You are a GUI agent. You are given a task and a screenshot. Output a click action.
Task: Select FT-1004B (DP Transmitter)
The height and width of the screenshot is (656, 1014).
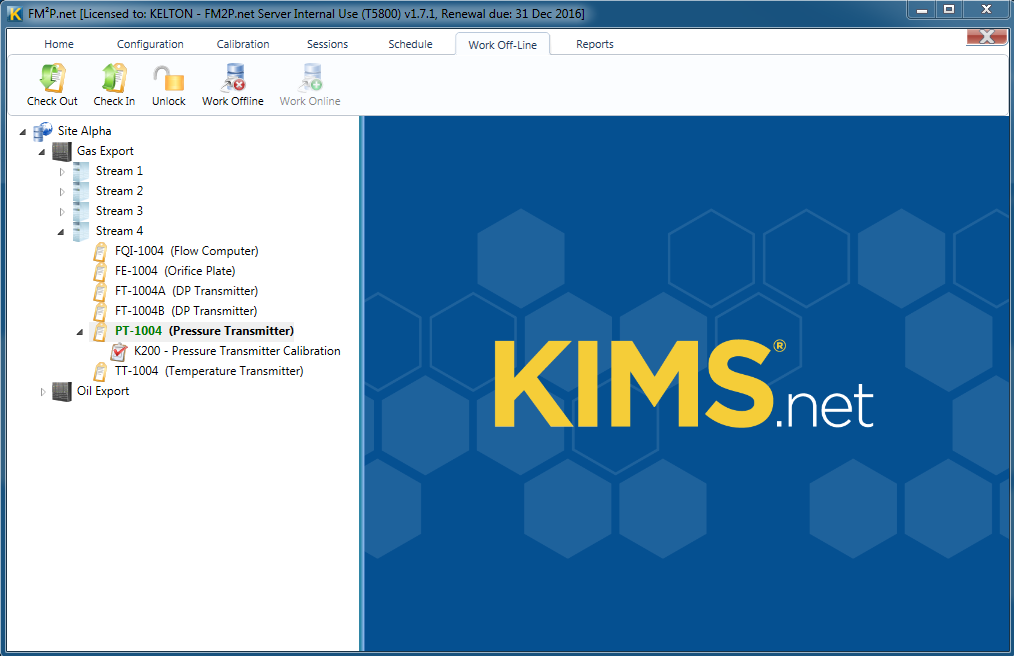point(186,311)
